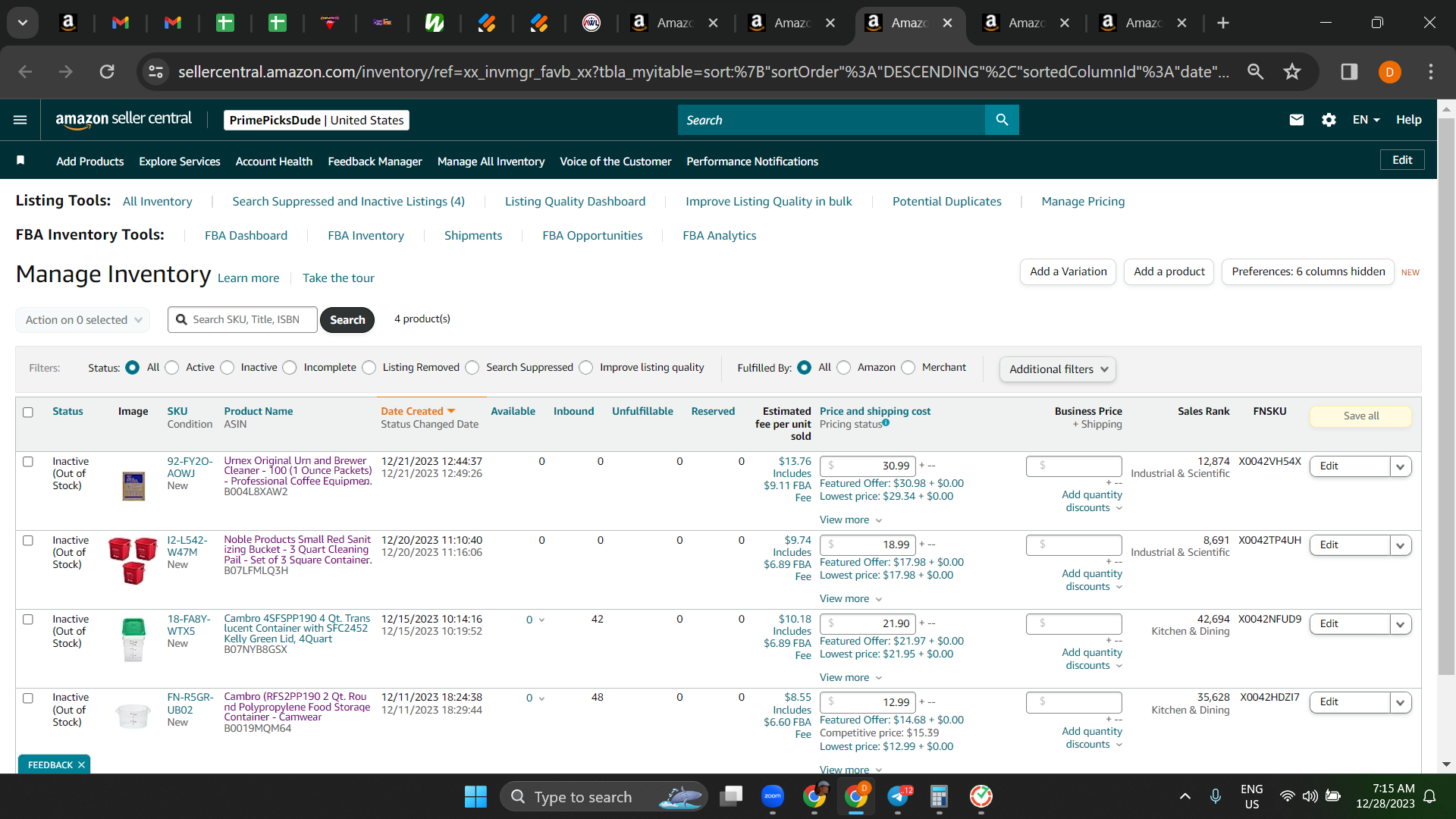The image size is (1456, 819).
Task: Click the Pricing status info icon
Action: [x=886, y=423]
